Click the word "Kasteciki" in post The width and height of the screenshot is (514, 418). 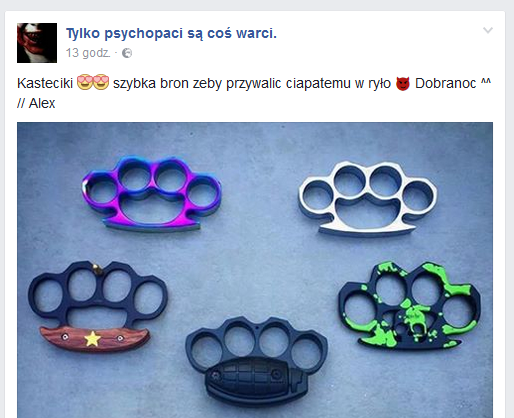tap(45, 83)
